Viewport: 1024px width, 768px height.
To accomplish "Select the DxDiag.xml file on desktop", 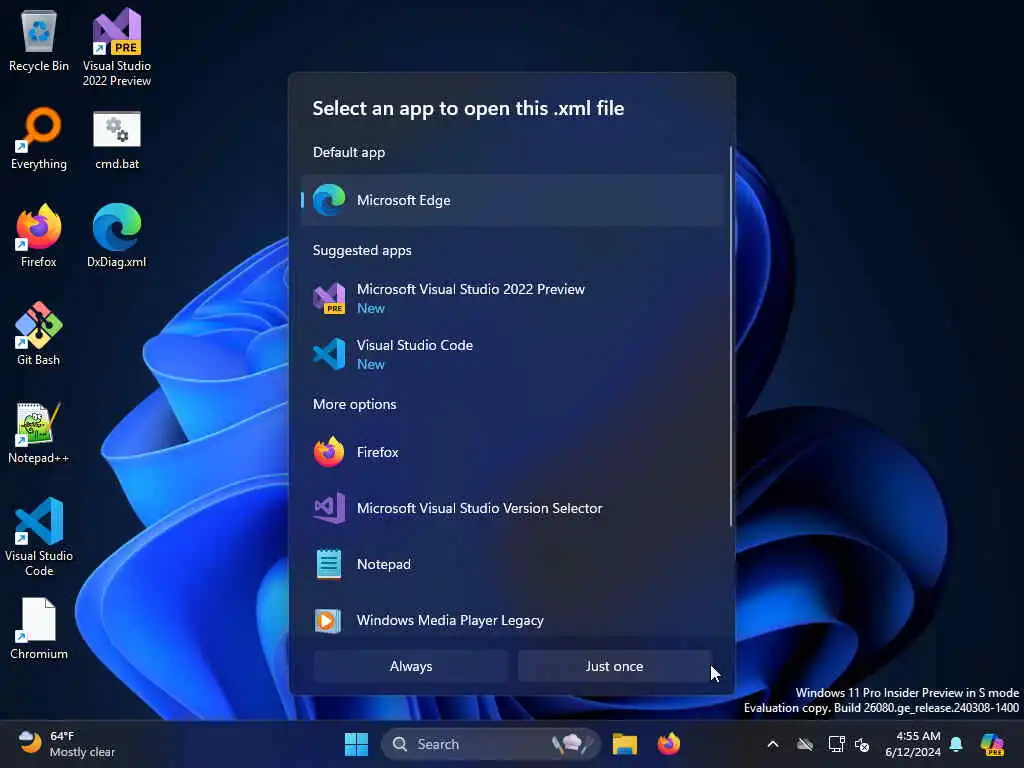I will click(x=117, y=236).
